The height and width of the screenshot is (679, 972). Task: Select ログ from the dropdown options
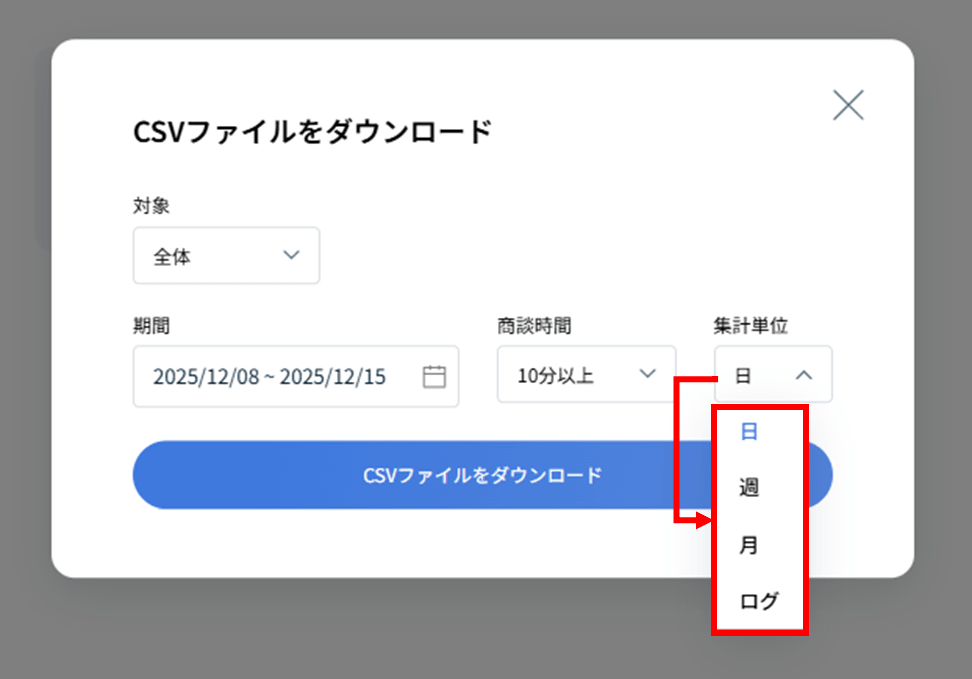(758, 601)
